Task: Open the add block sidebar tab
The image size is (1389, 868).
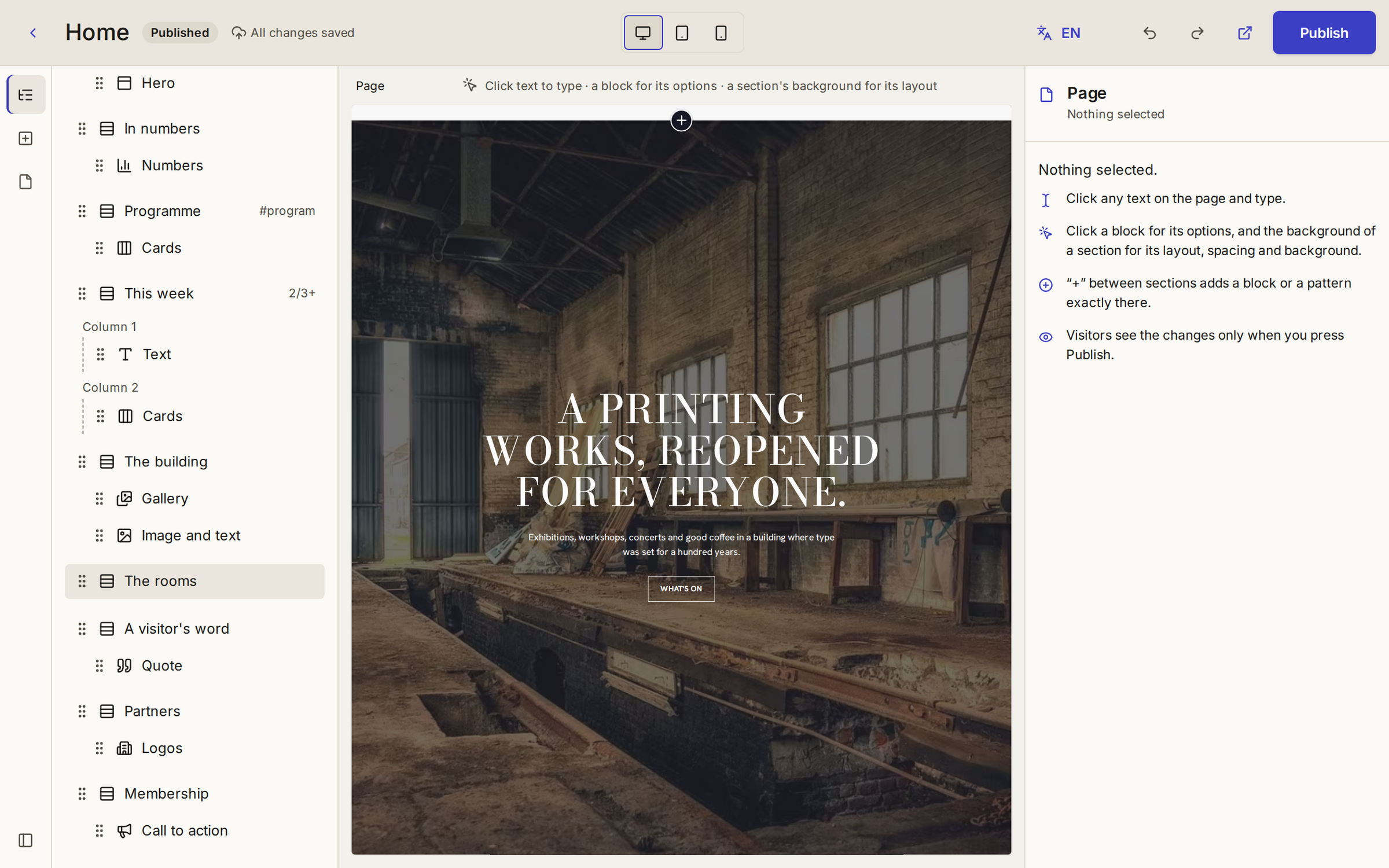Action: click(x=26, y=138)
